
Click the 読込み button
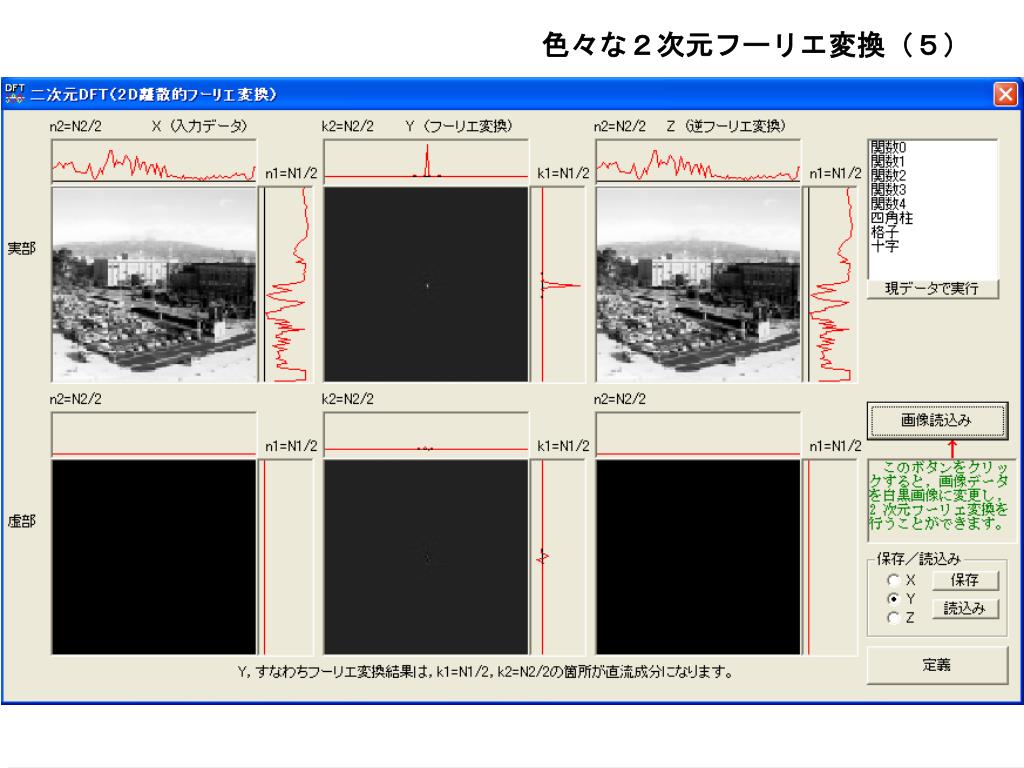coord(965,609)
